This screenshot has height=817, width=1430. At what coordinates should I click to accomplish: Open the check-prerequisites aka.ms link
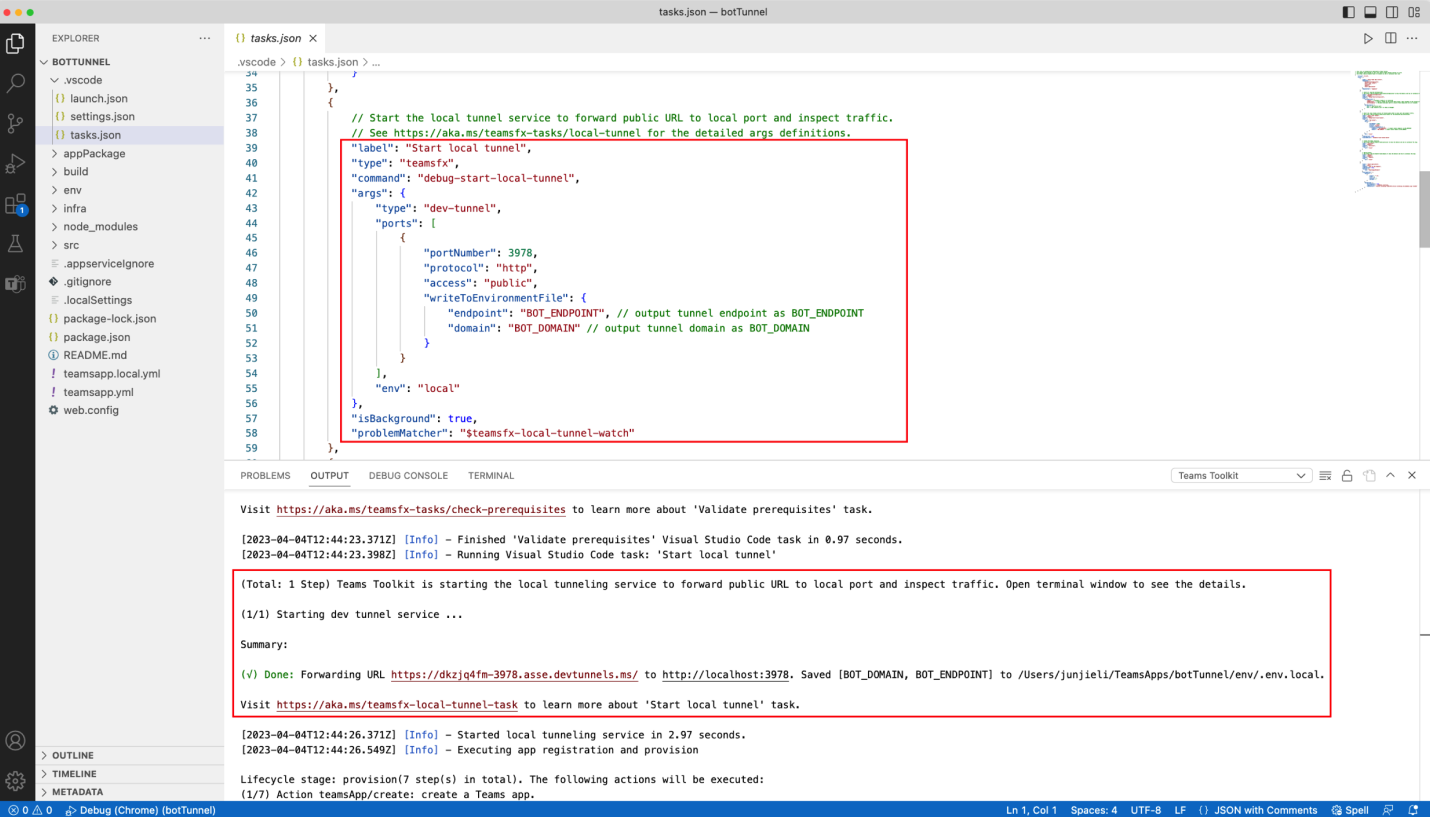[421, 509]
